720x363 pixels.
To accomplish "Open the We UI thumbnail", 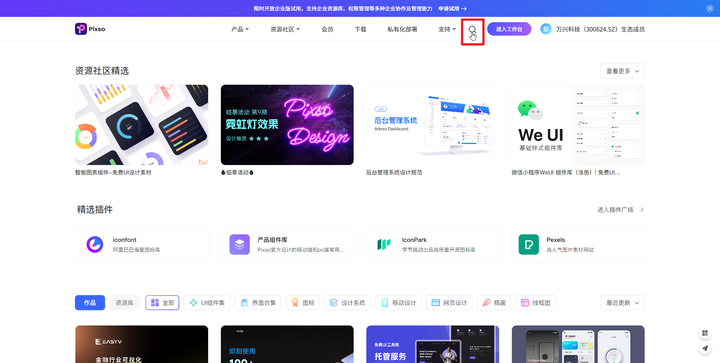I will [x=578, y=125].
